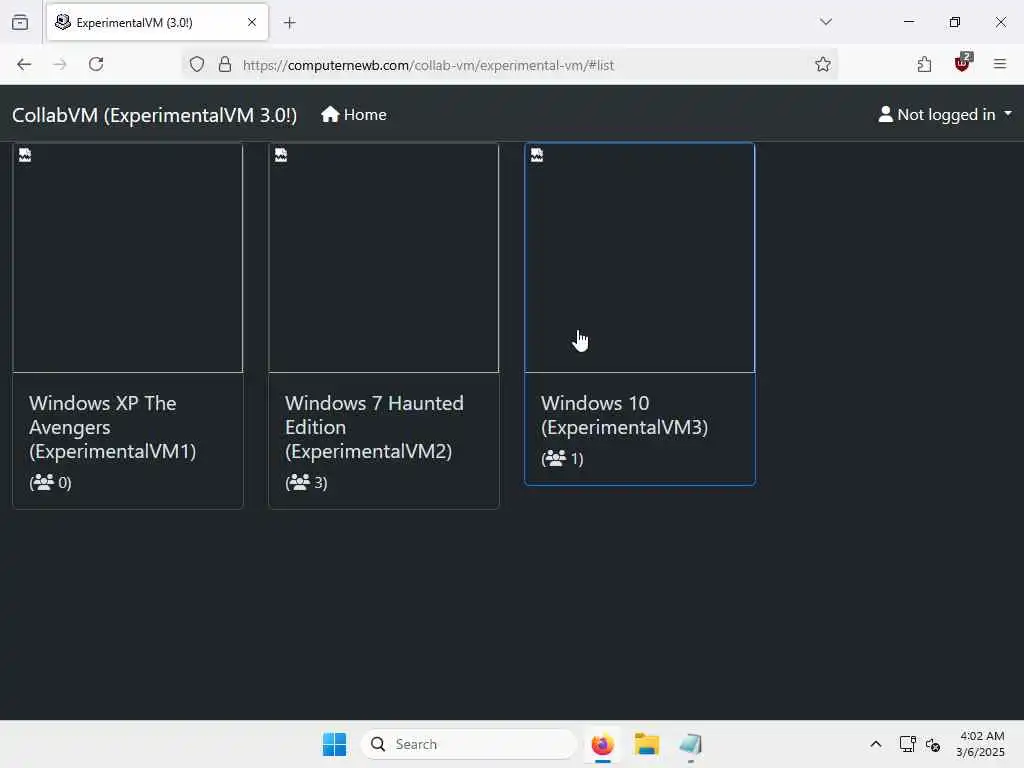Open Windows XP The Avengers VM thumbnail

[x=128, y=258]
